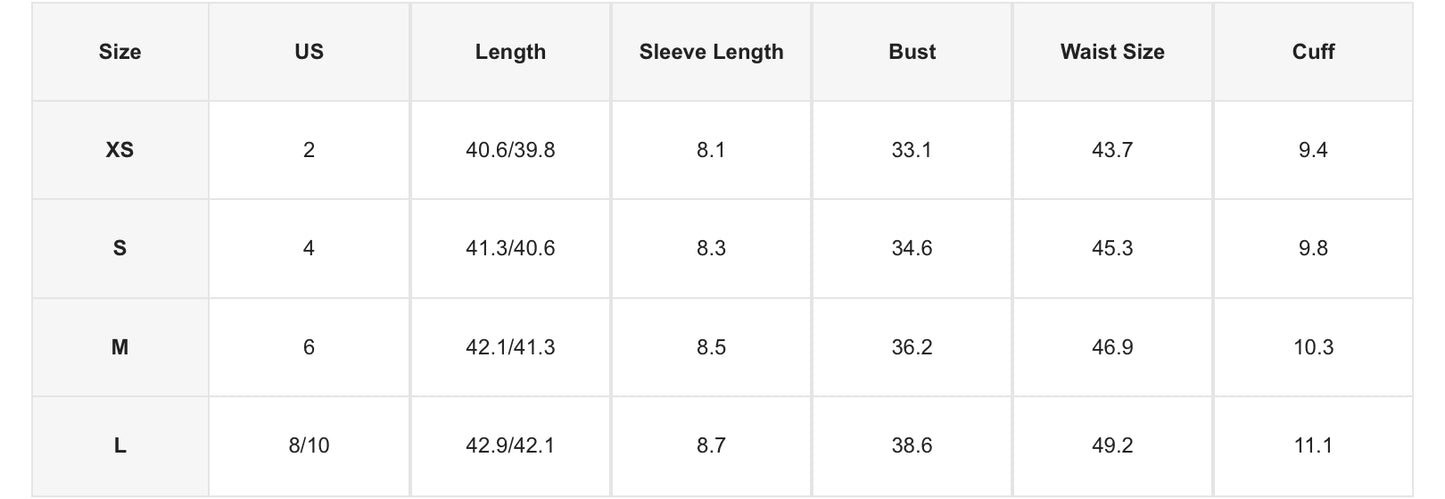Select the M size row label
Viewport: 1445px width, 499px height.
pos(120,347)
